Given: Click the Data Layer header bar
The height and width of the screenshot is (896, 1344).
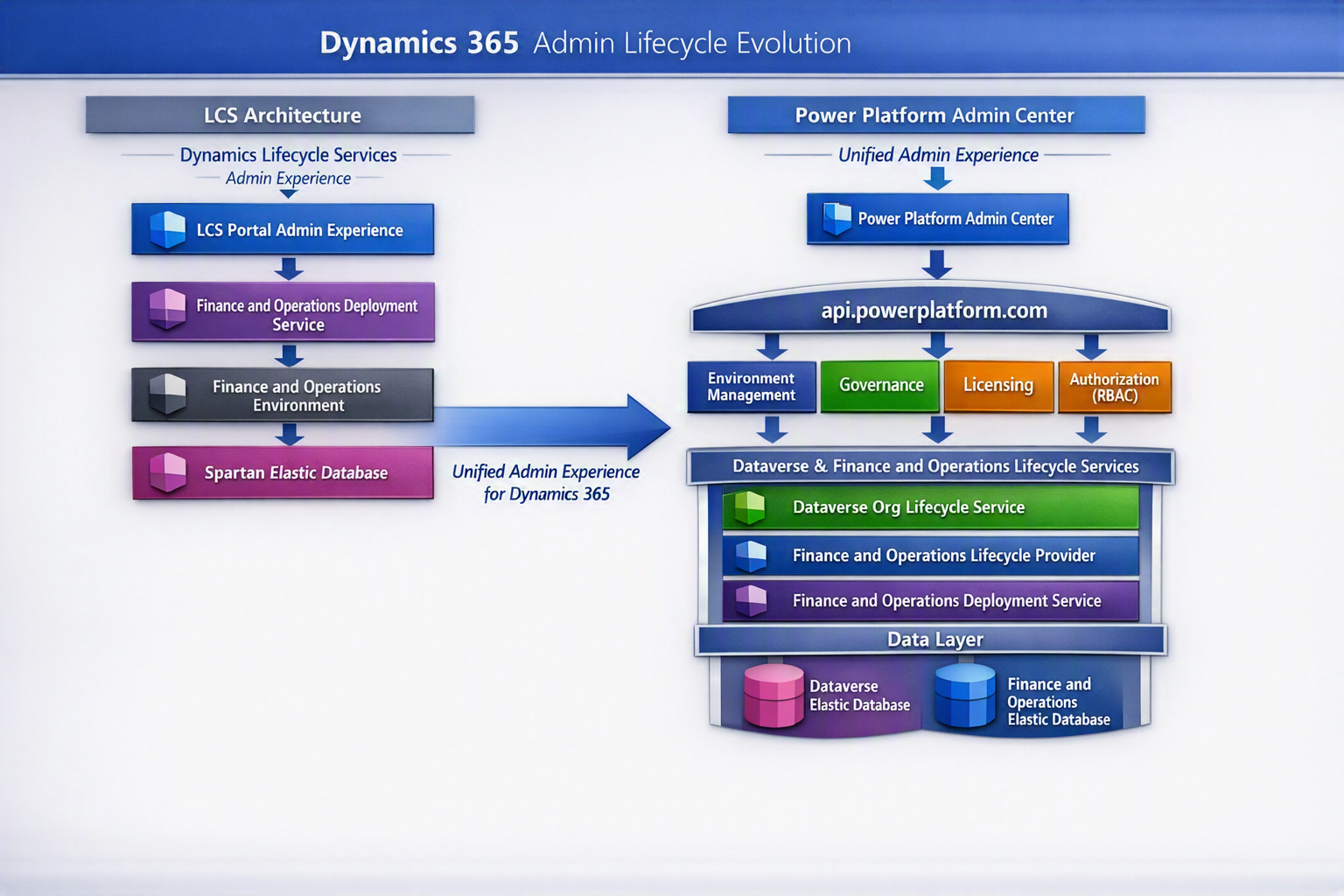Looking at the screenshot, I should click(x=931, y=640).
